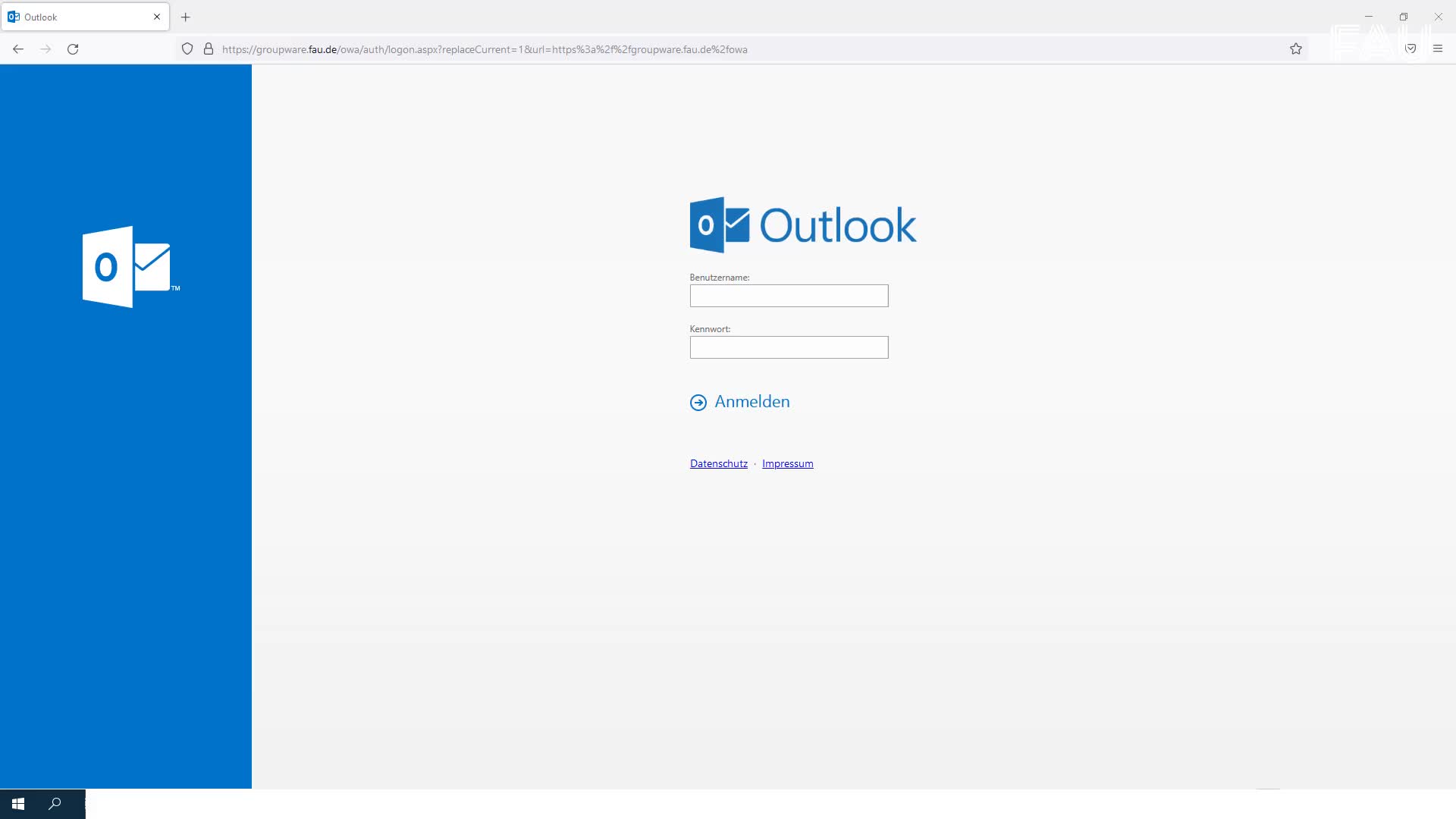Open Windows taskbar search
The height and width of the screenshot is (819, 1456).
coord(55,804)
